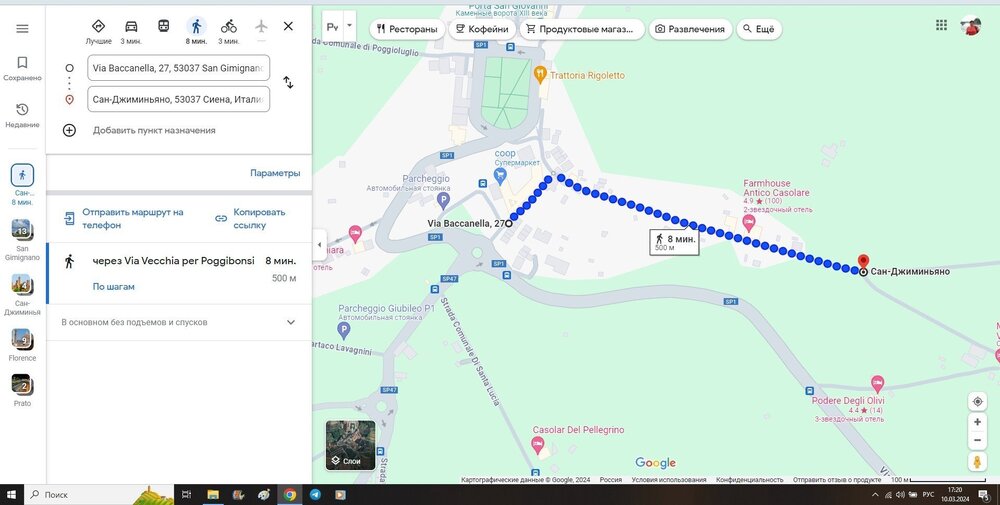Open the Недавние recent history
This screenshot has height=505, width=1000.
point(22,115)
